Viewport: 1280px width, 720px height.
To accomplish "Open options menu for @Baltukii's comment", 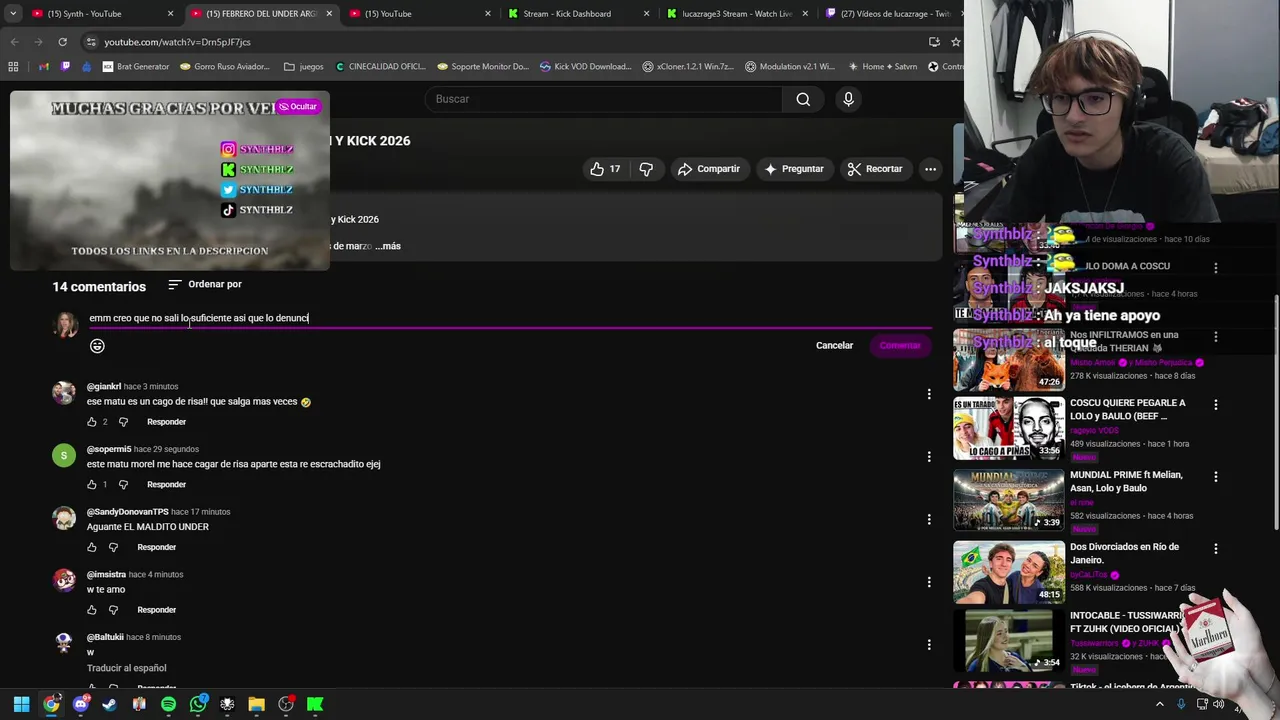I will point(929,645).
